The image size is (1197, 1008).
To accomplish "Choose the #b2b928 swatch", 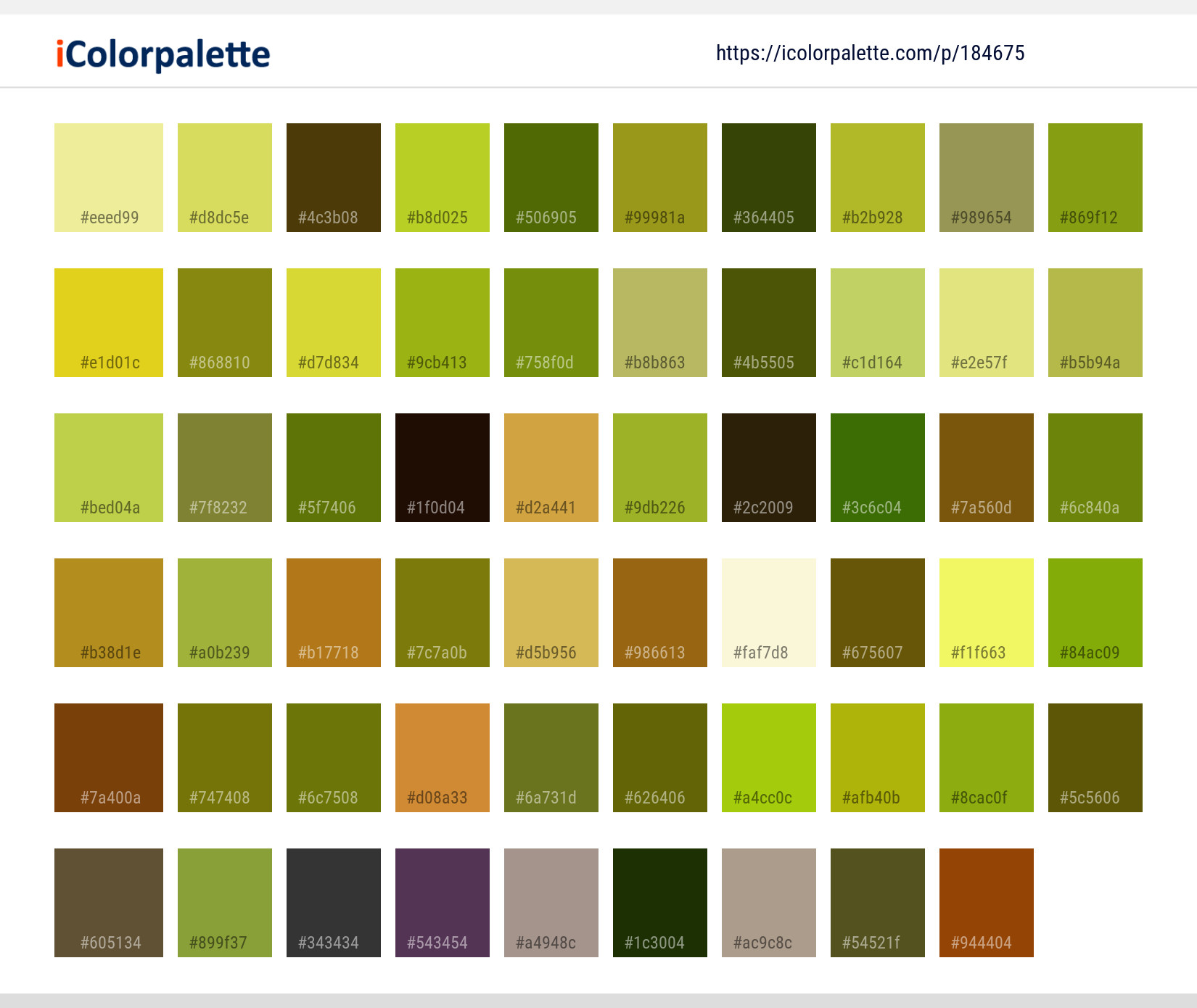I will coord(878,178).
